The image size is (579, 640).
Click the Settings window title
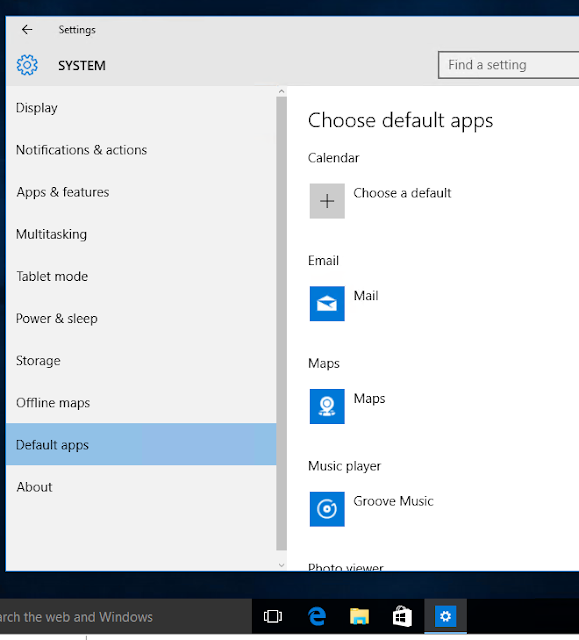click(77, 30)
